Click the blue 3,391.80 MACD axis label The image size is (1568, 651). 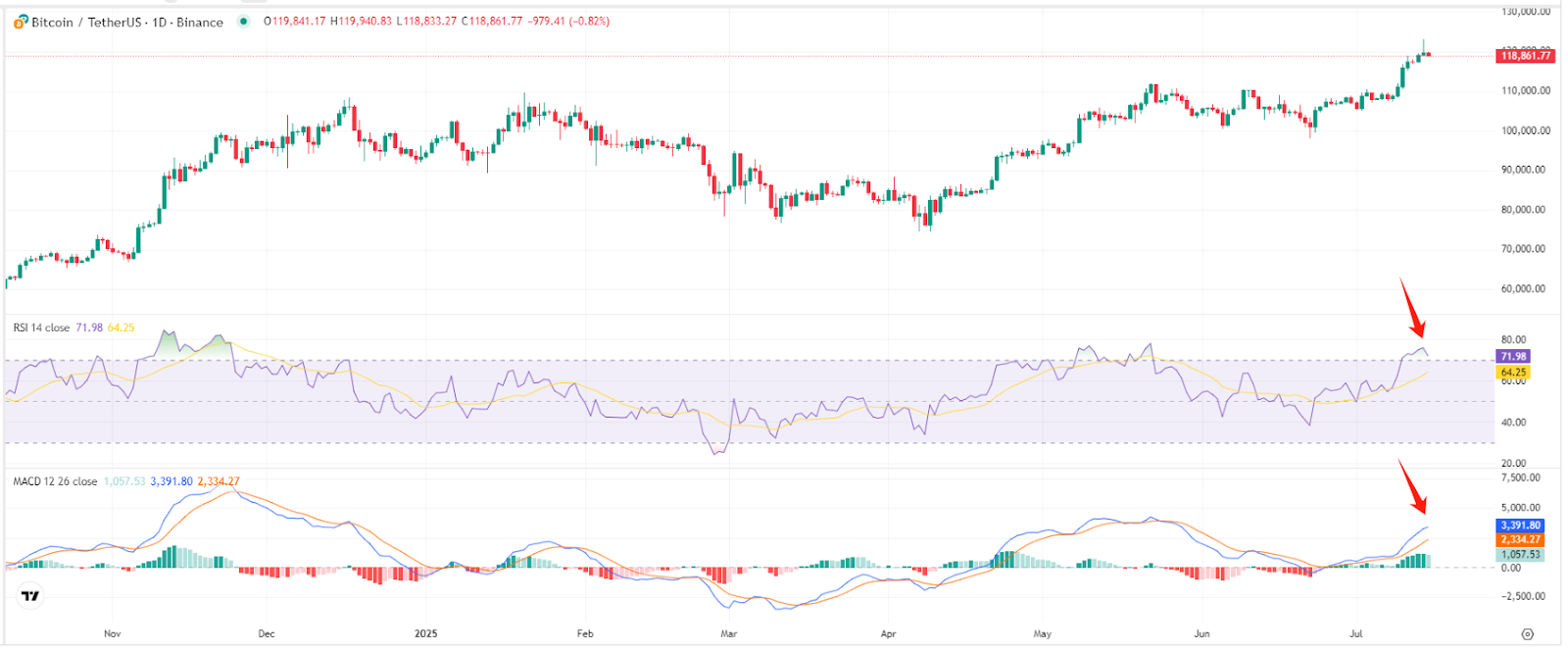click(1521, 526)
